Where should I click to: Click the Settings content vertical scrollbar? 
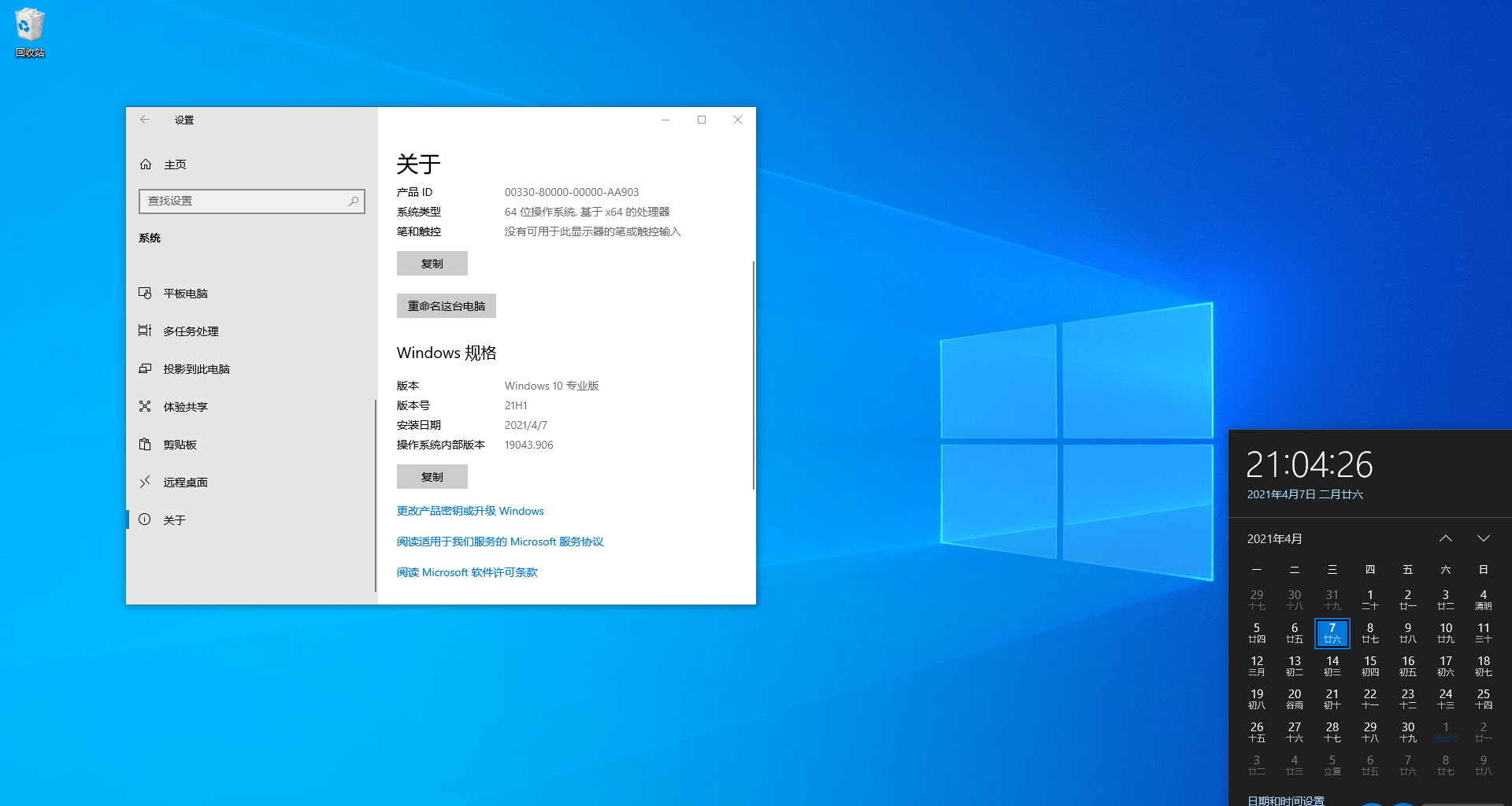coord(754,375)
